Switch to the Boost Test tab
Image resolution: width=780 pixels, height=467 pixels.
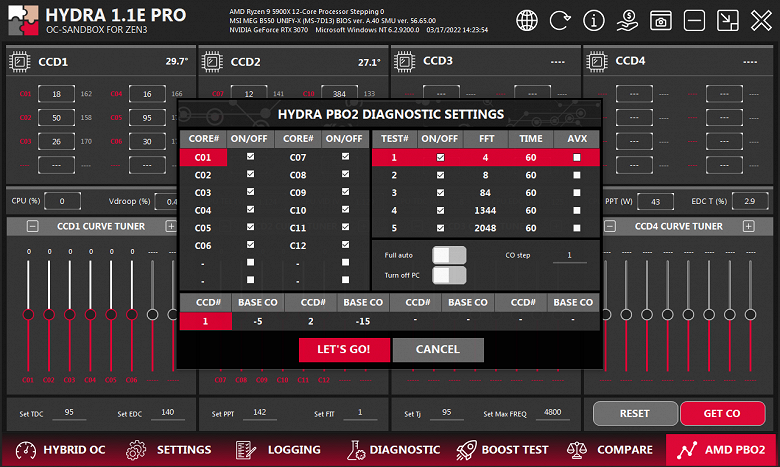tap(502, 450)
